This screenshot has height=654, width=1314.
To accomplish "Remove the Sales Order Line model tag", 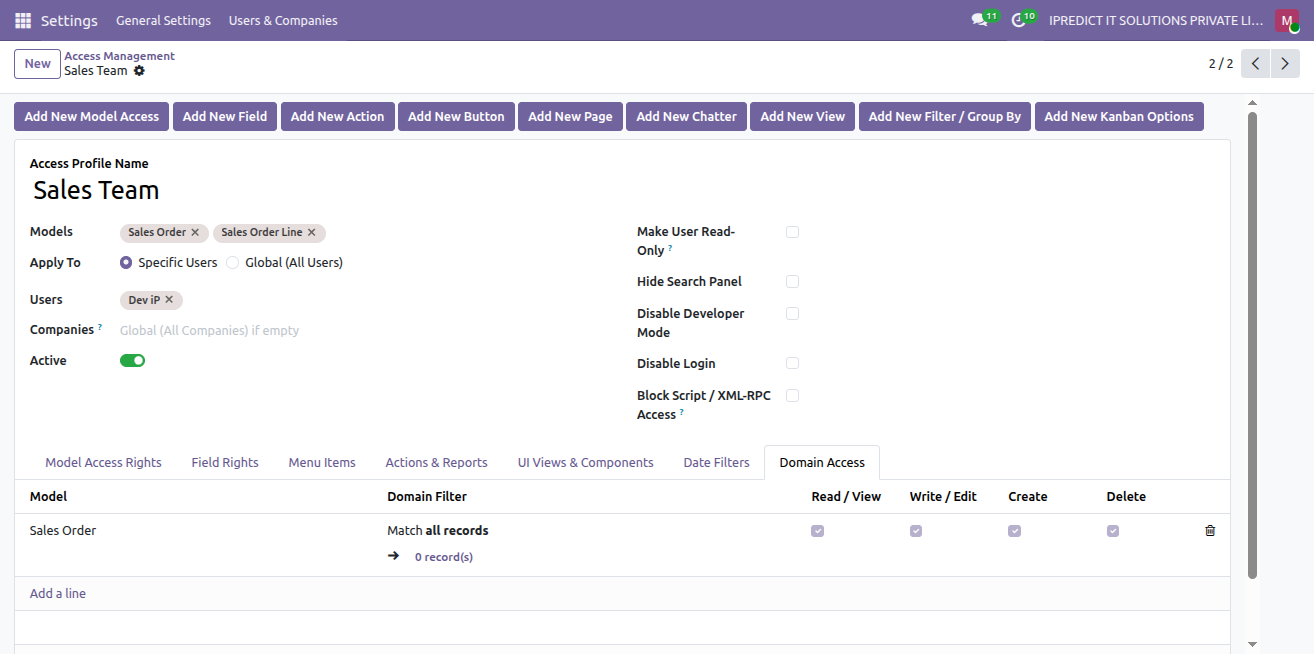I will [311, 232].
